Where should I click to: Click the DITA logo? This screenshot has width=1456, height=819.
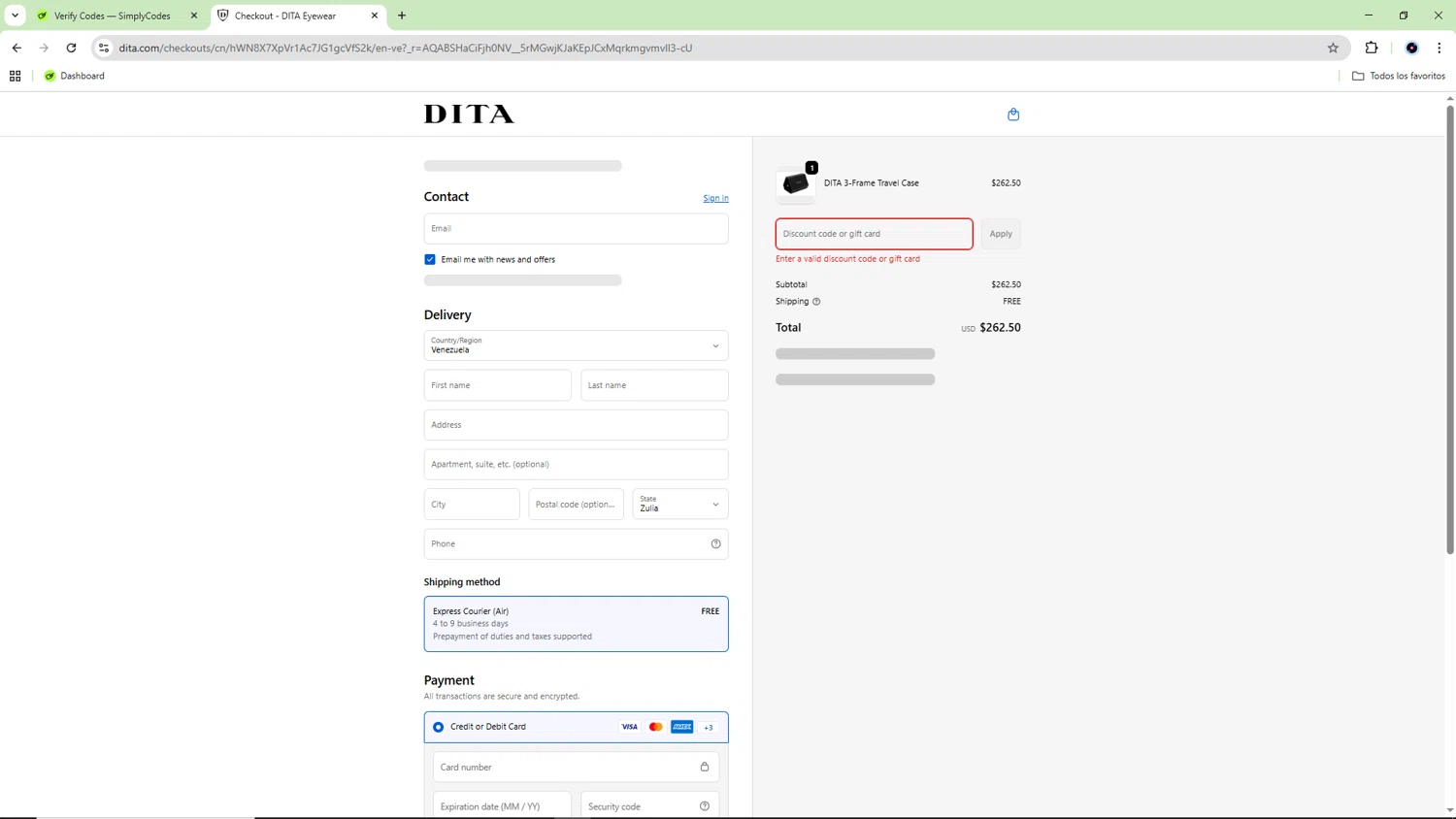469,115
